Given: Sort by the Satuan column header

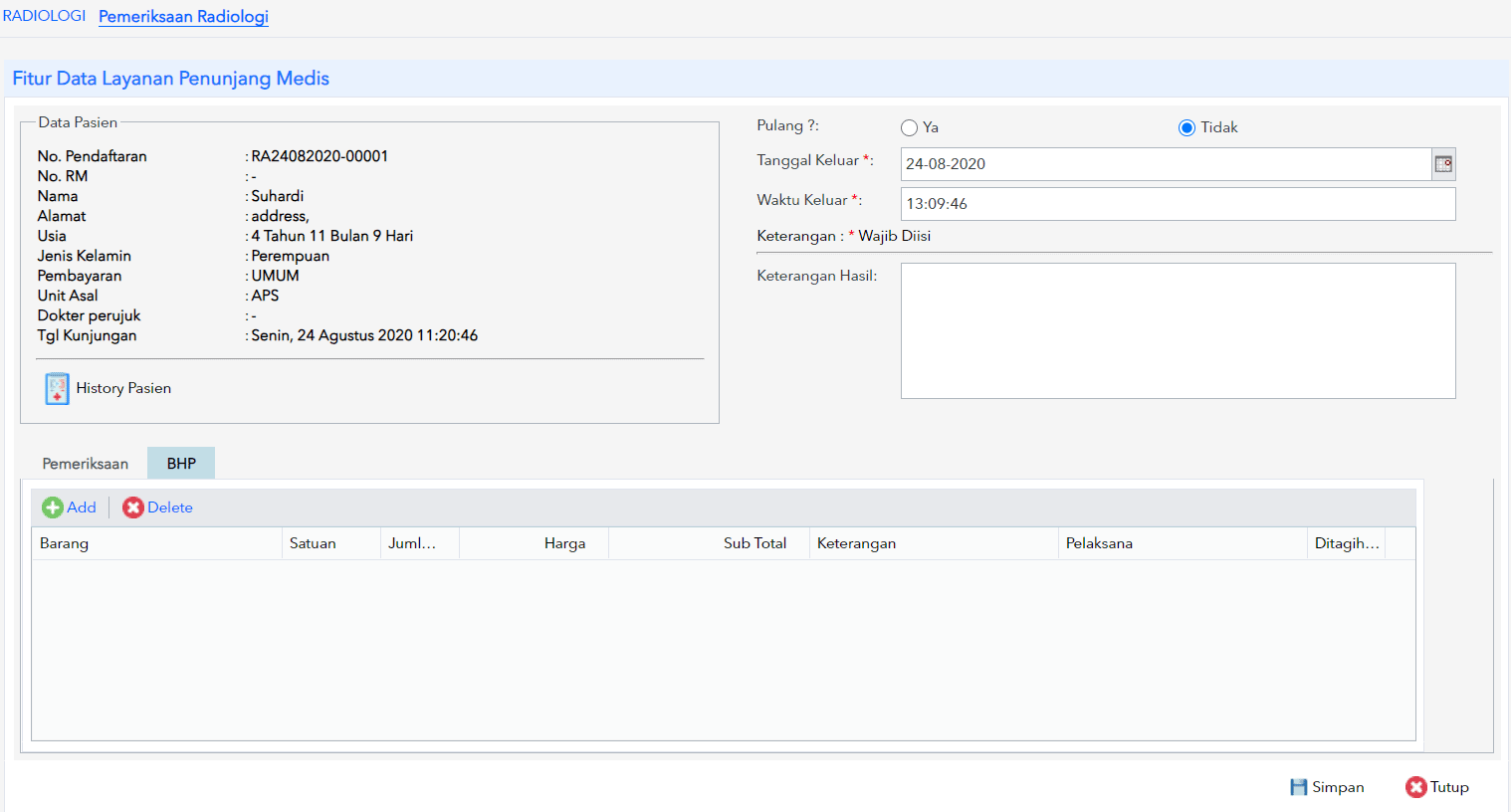Looking at the screenshot, I should 331,543.
